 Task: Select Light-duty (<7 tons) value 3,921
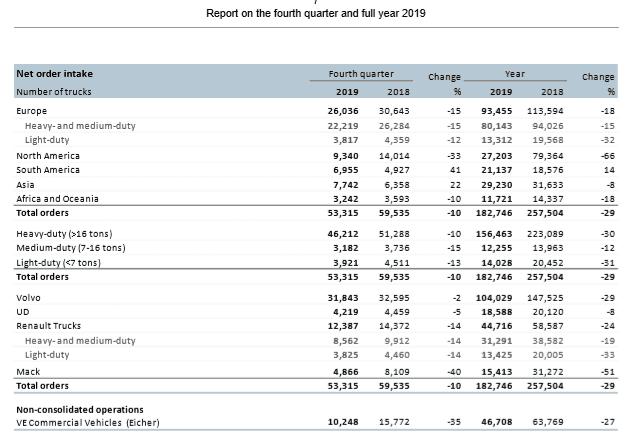pos(346,263)
